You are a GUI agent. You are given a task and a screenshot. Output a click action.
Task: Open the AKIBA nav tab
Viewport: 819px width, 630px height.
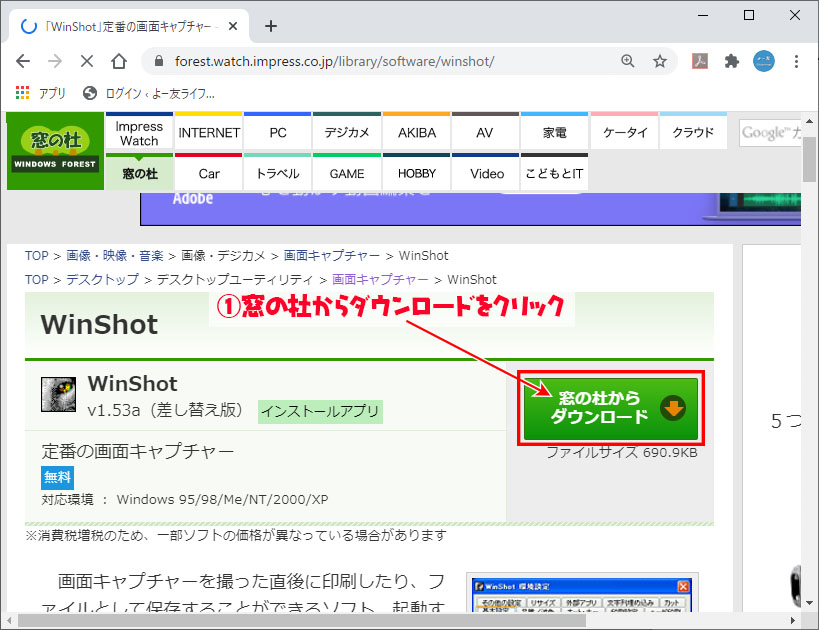tap(416, 131)
